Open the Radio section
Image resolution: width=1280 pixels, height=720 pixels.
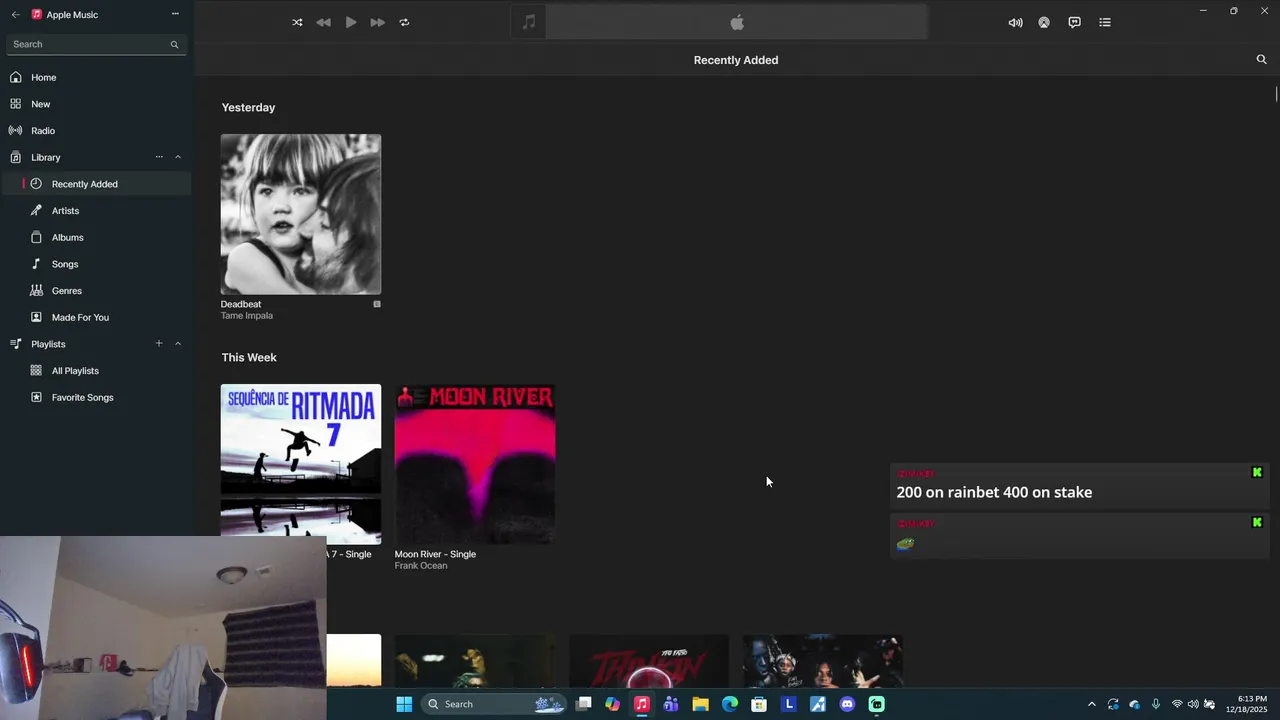pyautogui.click(x=95, y=131)
